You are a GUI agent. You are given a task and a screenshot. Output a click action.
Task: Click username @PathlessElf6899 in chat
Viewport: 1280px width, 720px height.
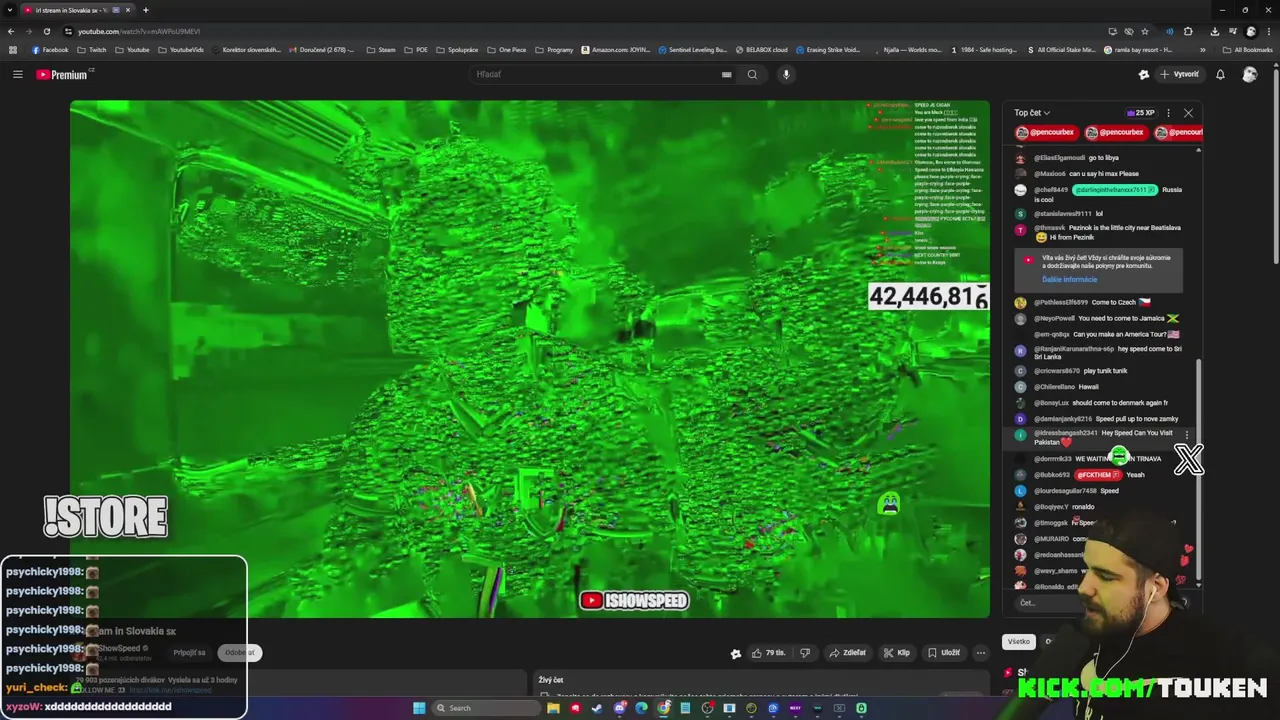click(x=1061, y=302)
